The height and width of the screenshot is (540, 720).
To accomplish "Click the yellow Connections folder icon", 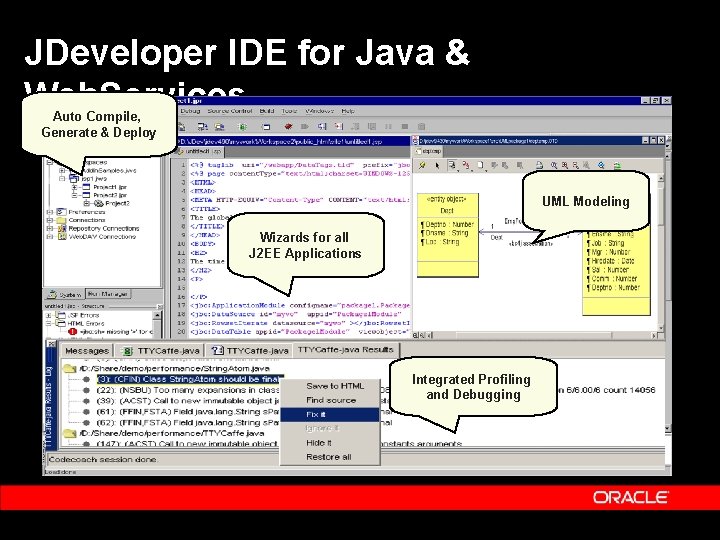I will point(61,220).
